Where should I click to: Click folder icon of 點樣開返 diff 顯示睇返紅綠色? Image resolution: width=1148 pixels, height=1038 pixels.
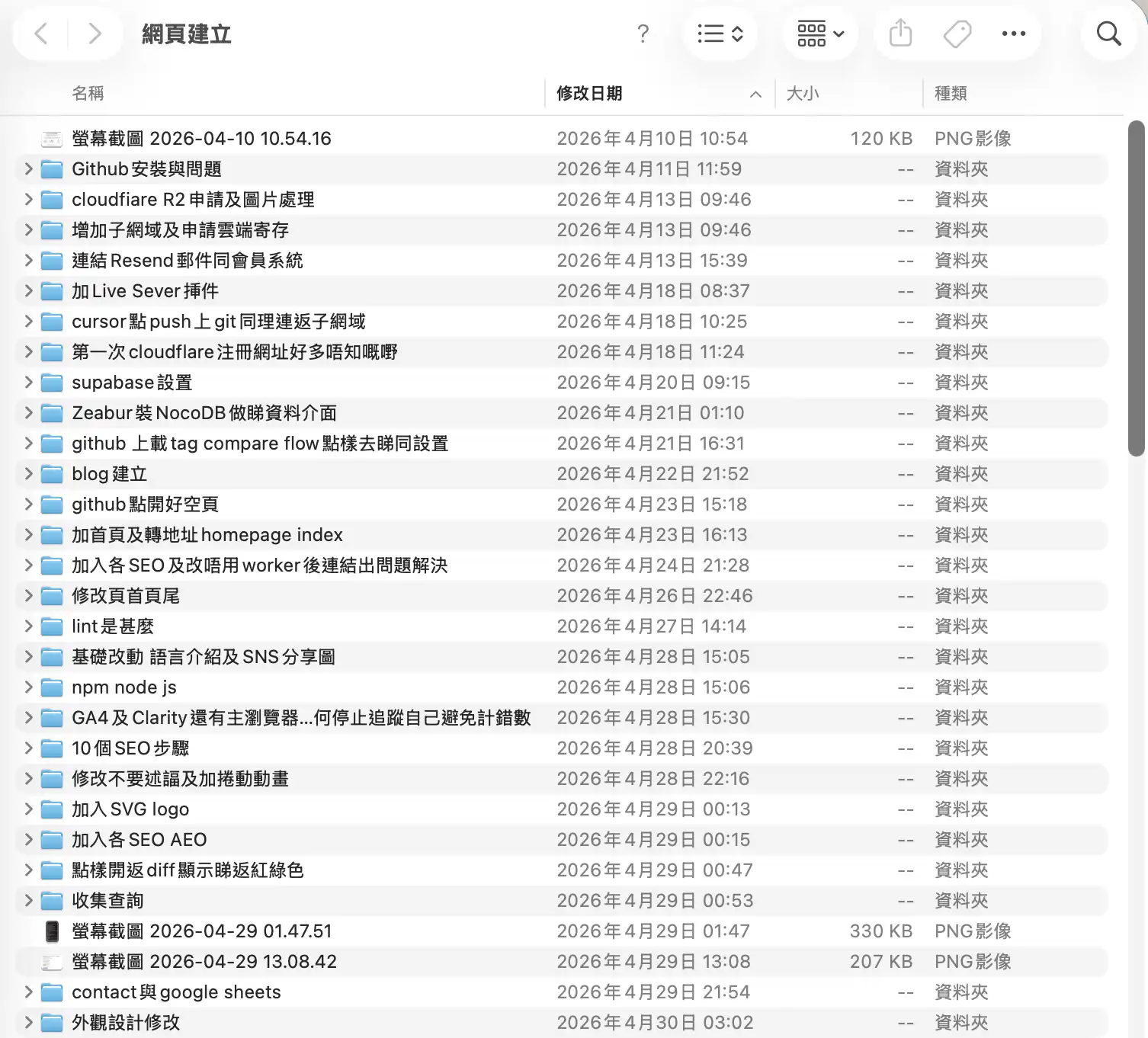[x=52, y=870]
